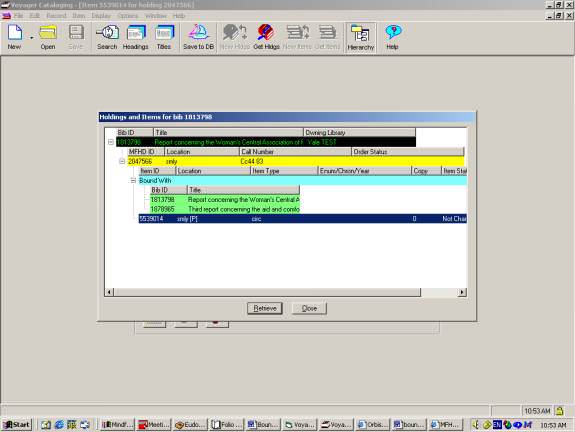Image resolution: width=575 pixels, height=432 pixels.
Task: Click the Order Status column header
Action: [x=408, y=151]
